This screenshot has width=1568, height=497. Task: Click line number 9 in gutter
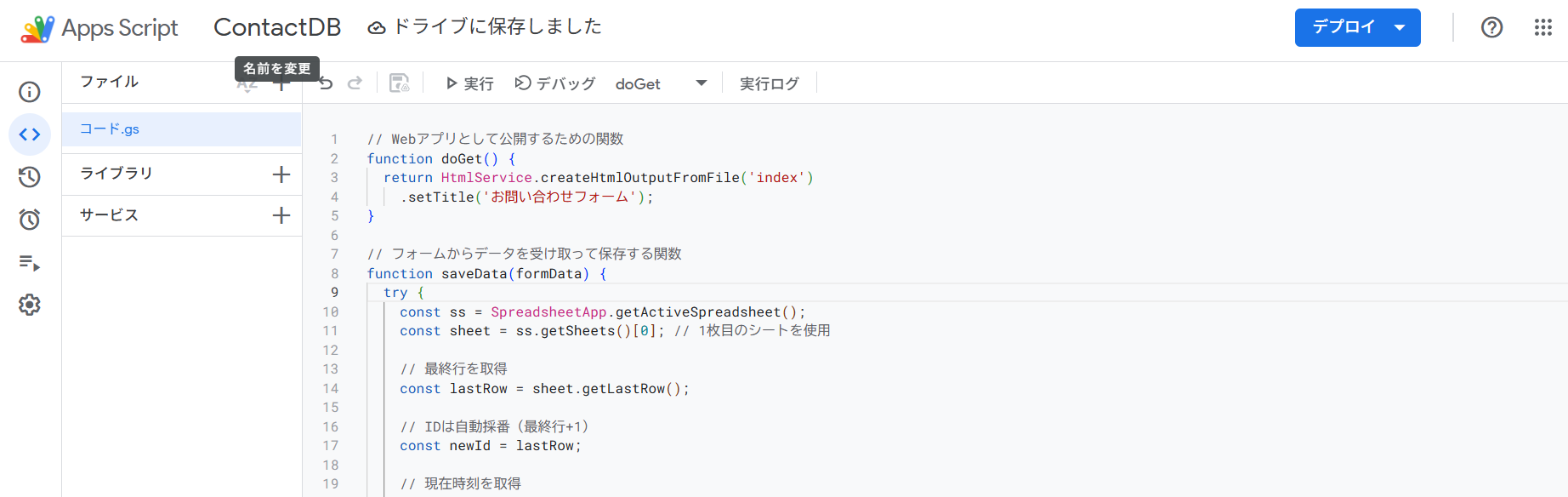pyautogui.click(x=334, y=293)
